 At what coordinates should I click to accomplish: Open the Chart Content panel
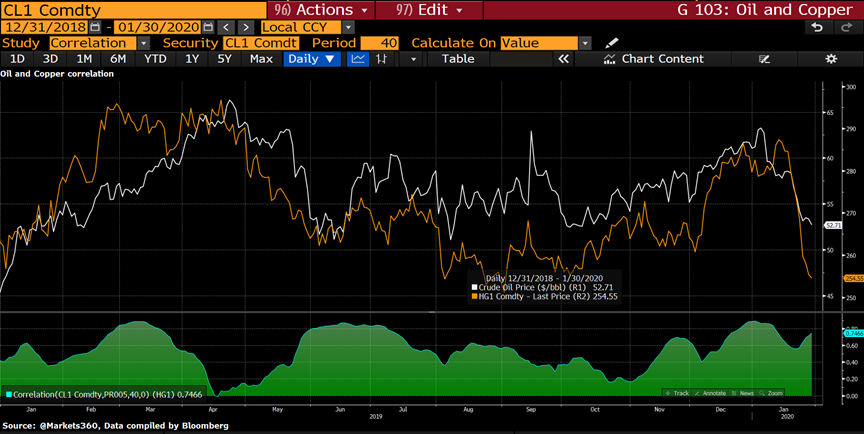point(654,59)
